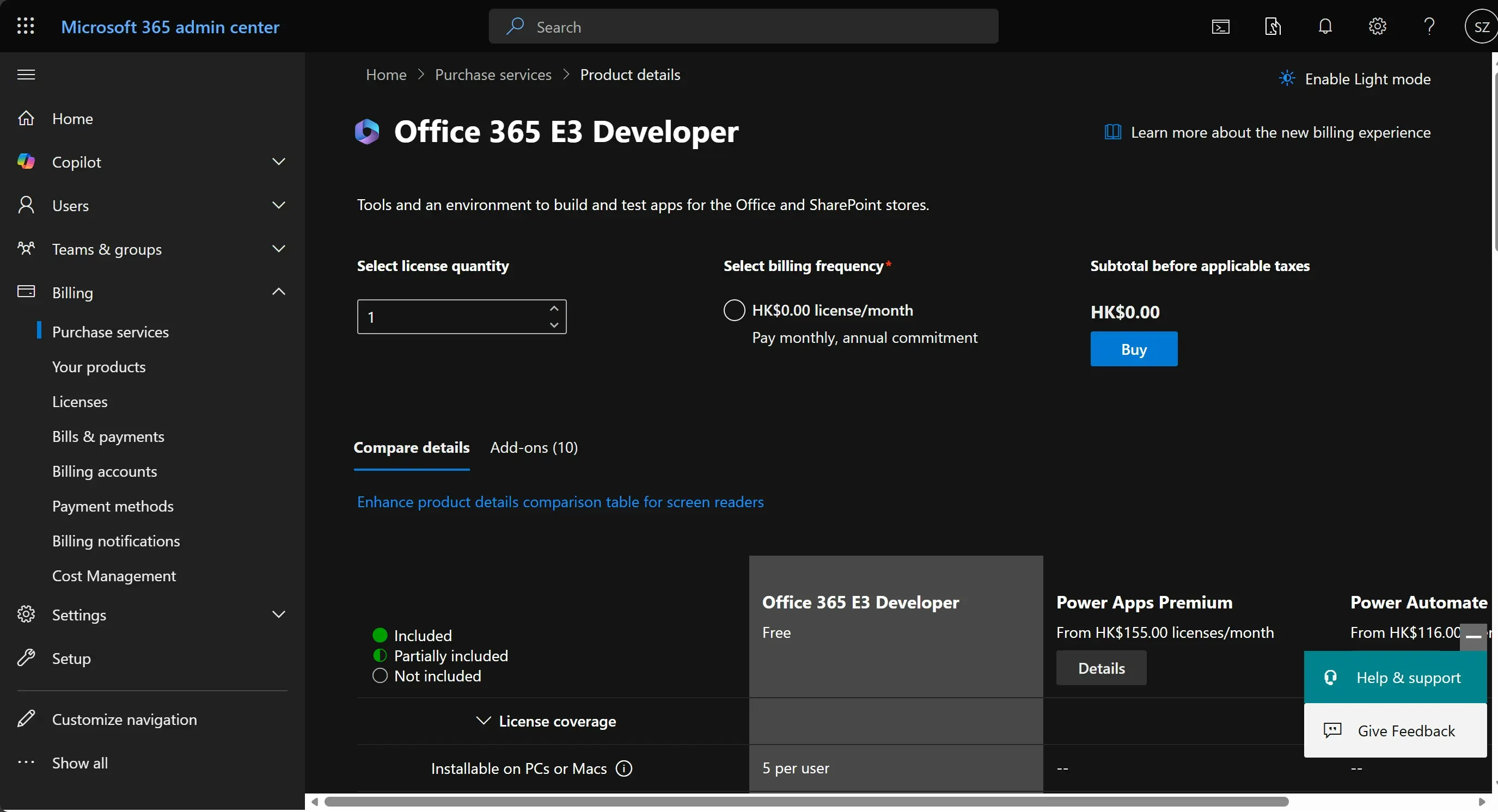Click the SZ account avatar

(1480, 26)
